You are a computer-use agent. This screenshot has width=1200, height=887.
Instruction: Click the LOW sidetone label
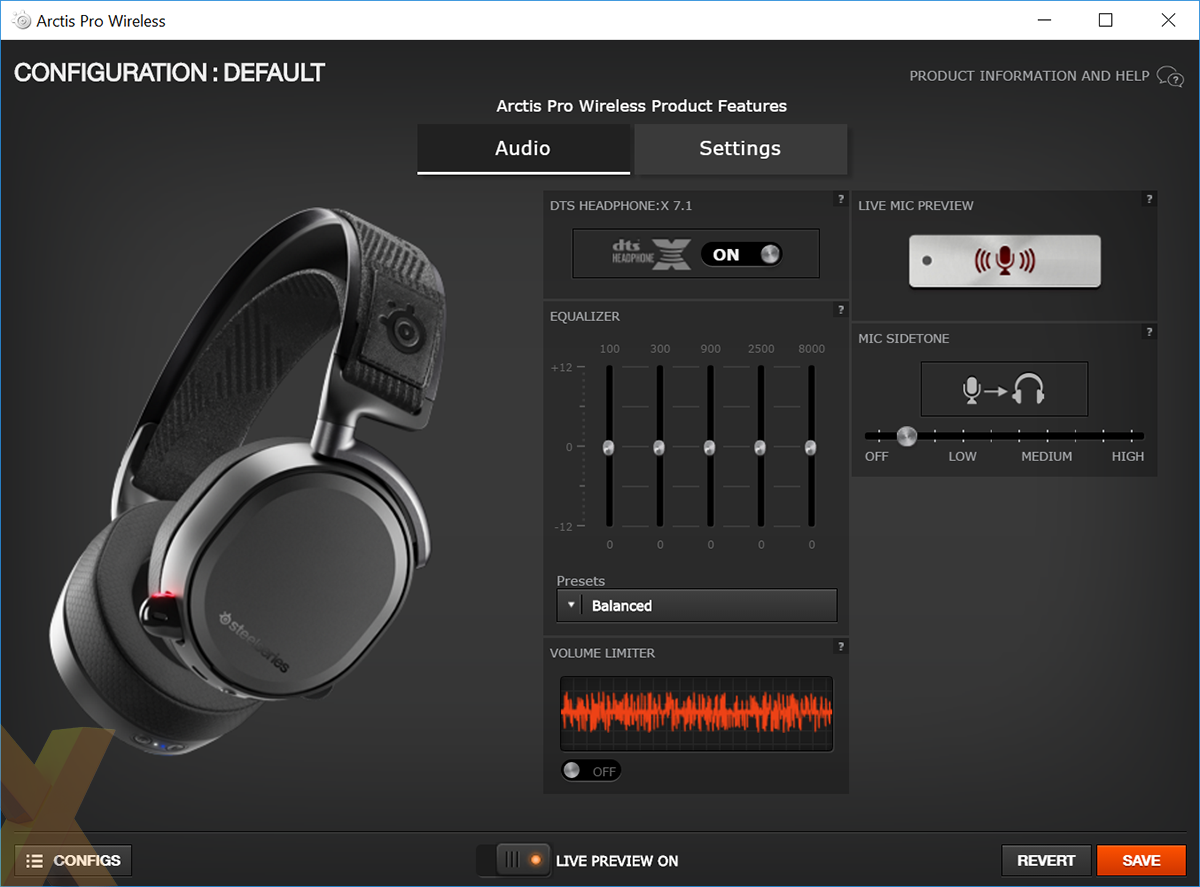(x=962, y=456)
